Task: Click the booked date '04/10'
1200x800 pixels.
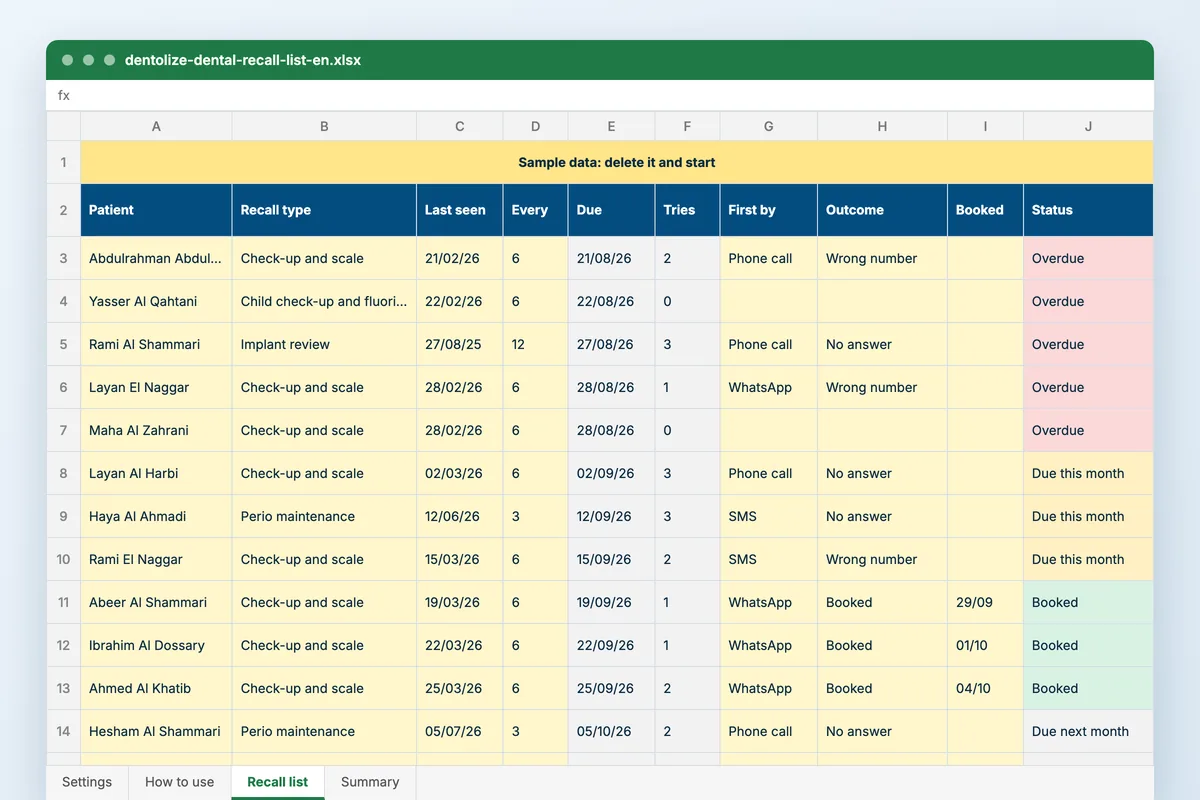Action: [x=985, y=688]
